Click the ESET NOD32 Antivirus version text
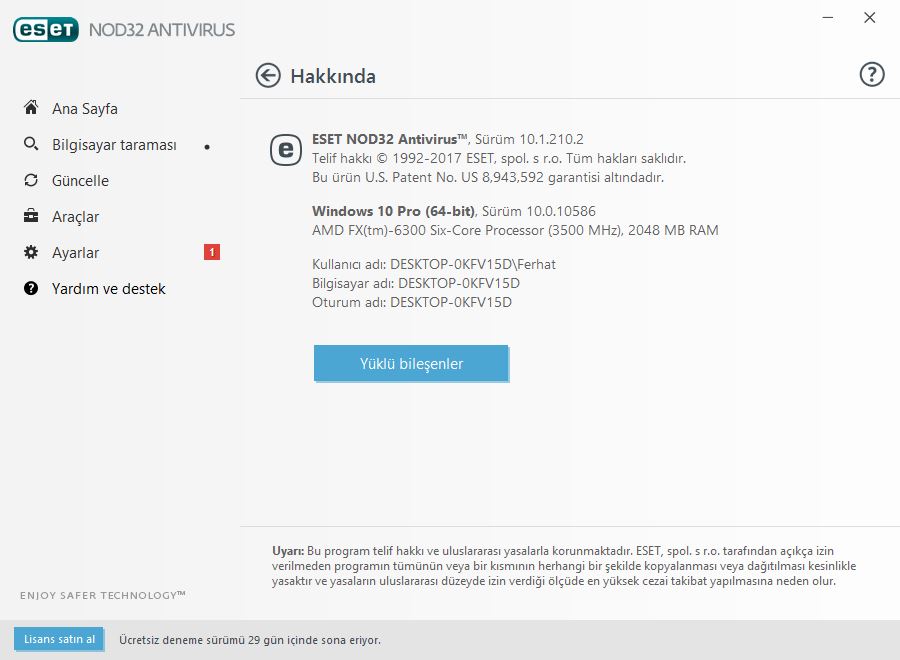The image size is (900, 660). click(x=448, y=139)
